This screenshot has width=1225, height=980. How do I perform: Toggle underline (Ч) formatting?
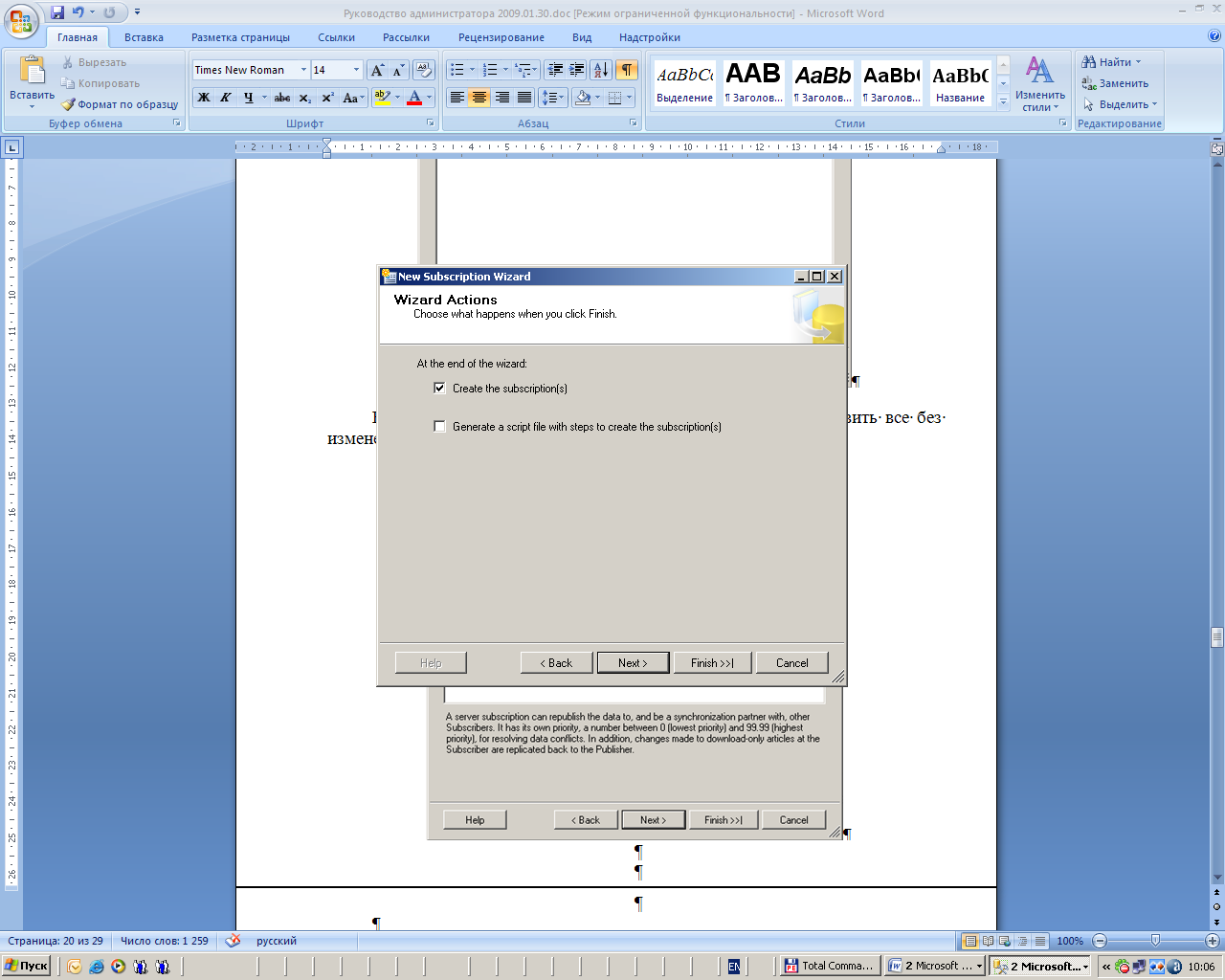click(x=249, y=98)
